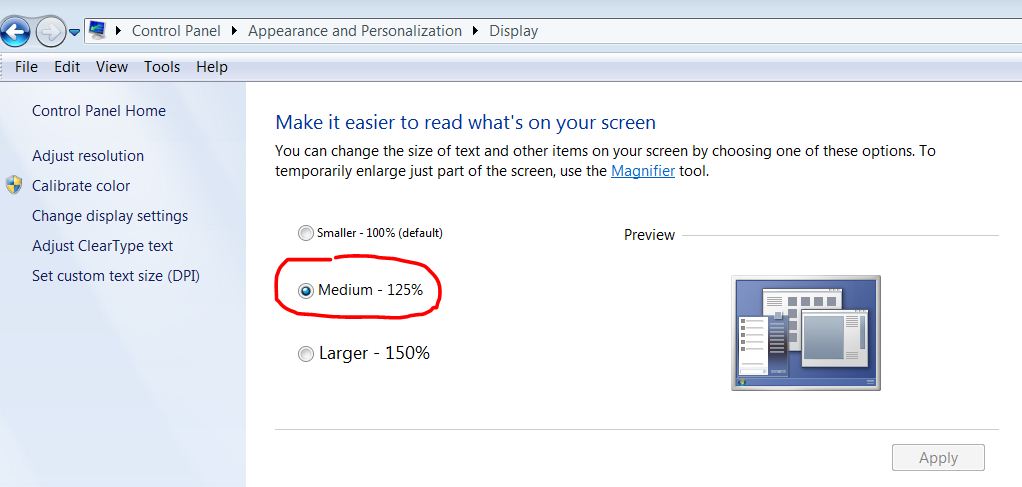Select Larger - 150% radio button
The width and height of the screenshot is (1022, 487).
coord(305,354)
